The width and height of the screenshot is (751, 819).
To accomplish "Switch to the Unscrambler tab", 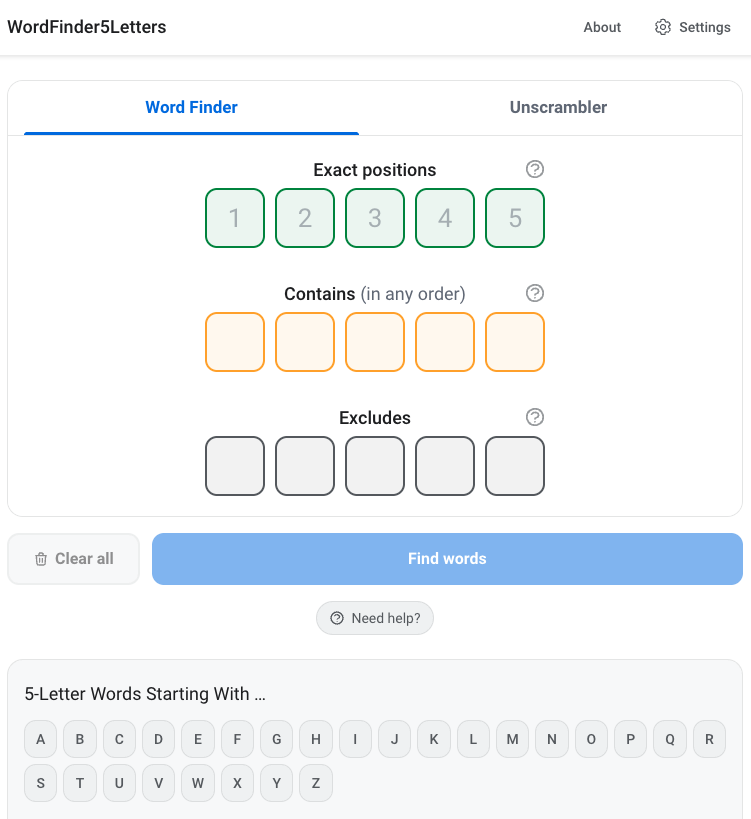I will tap(558, 107).
